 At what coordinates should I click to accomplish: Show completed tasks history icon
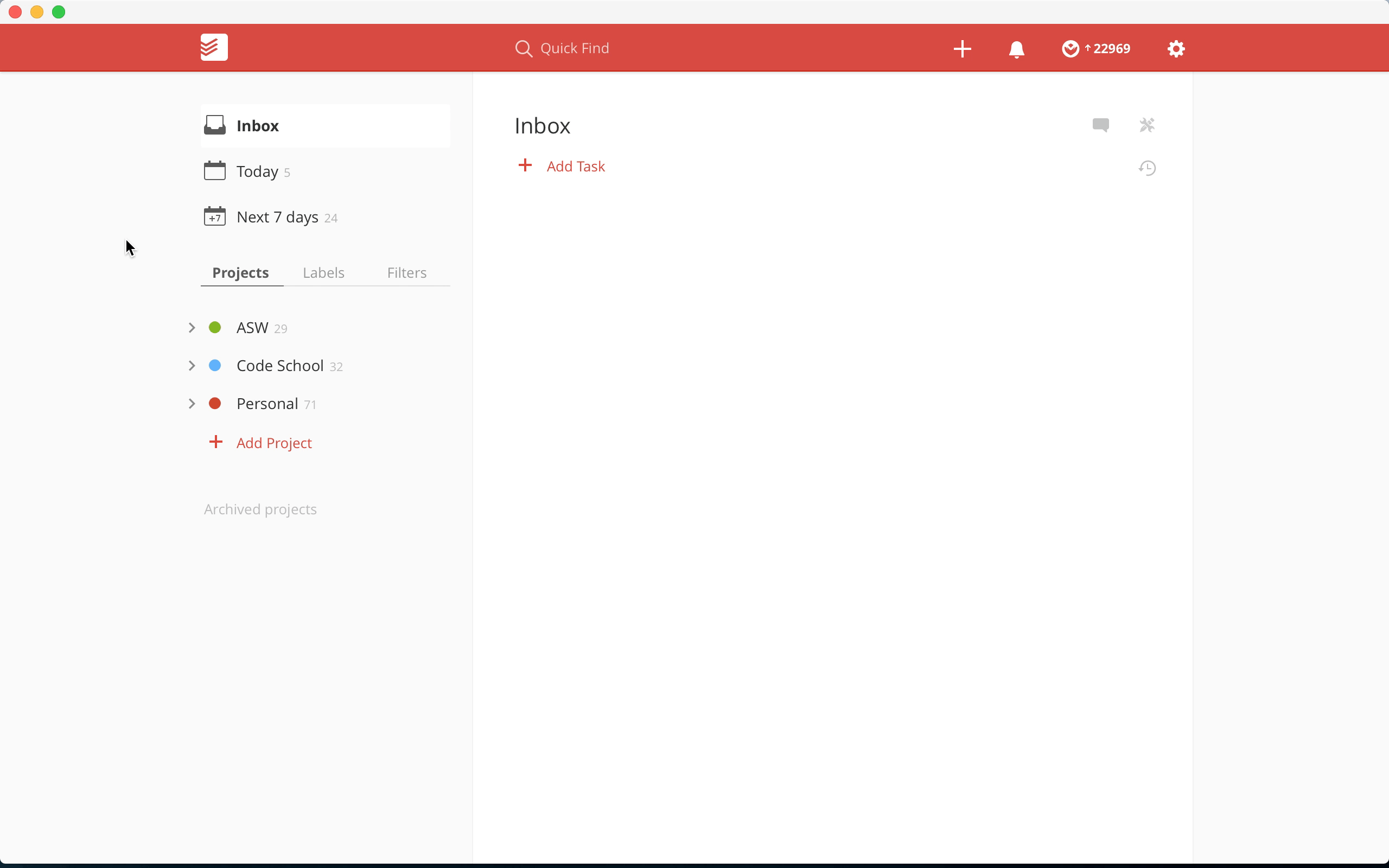[x=1147, y=168]
